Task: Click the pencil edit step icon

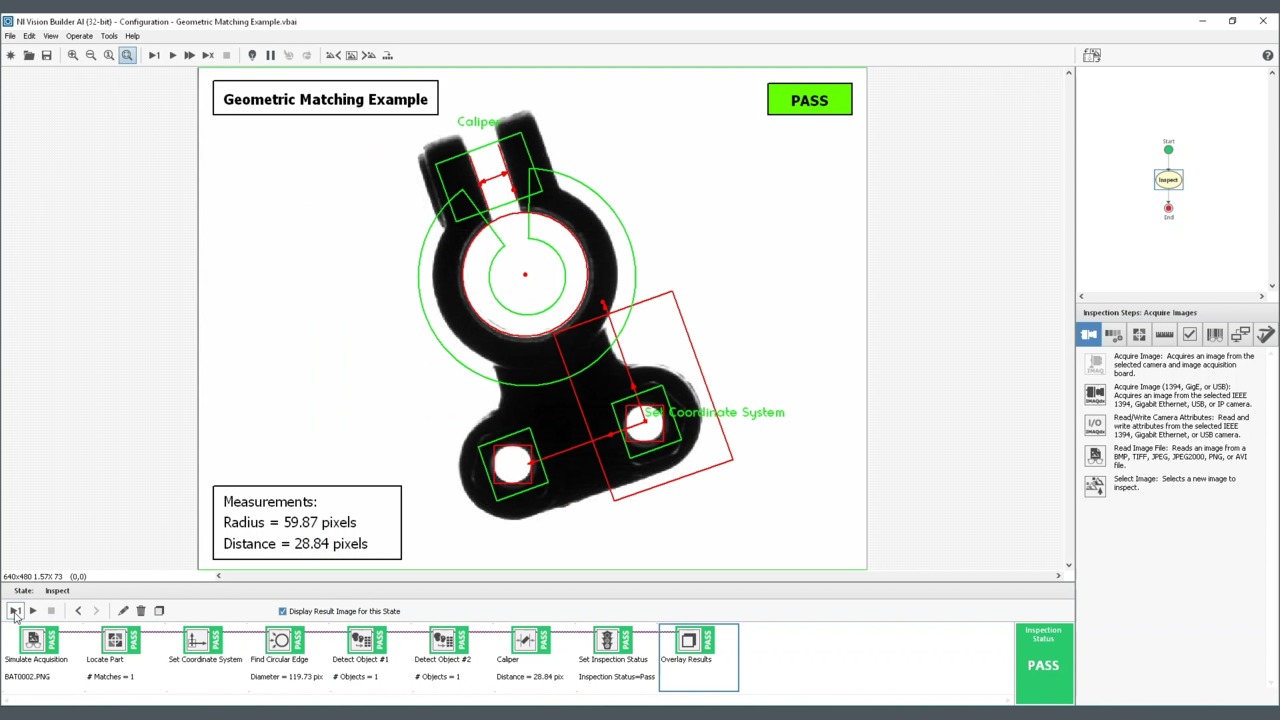Action: pos(123,611)
